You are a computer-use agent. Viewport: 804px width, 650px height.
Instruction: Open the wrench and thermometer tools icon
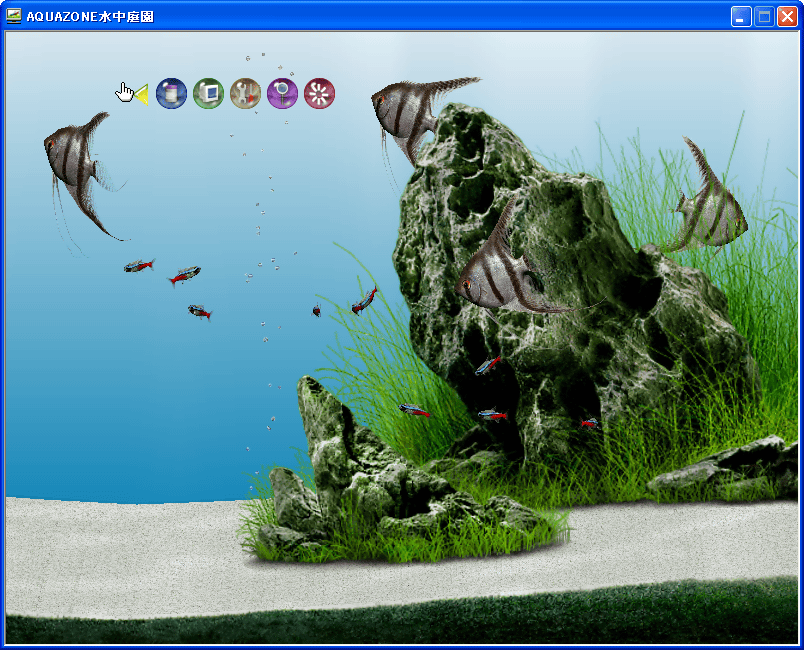coord(245,94)
